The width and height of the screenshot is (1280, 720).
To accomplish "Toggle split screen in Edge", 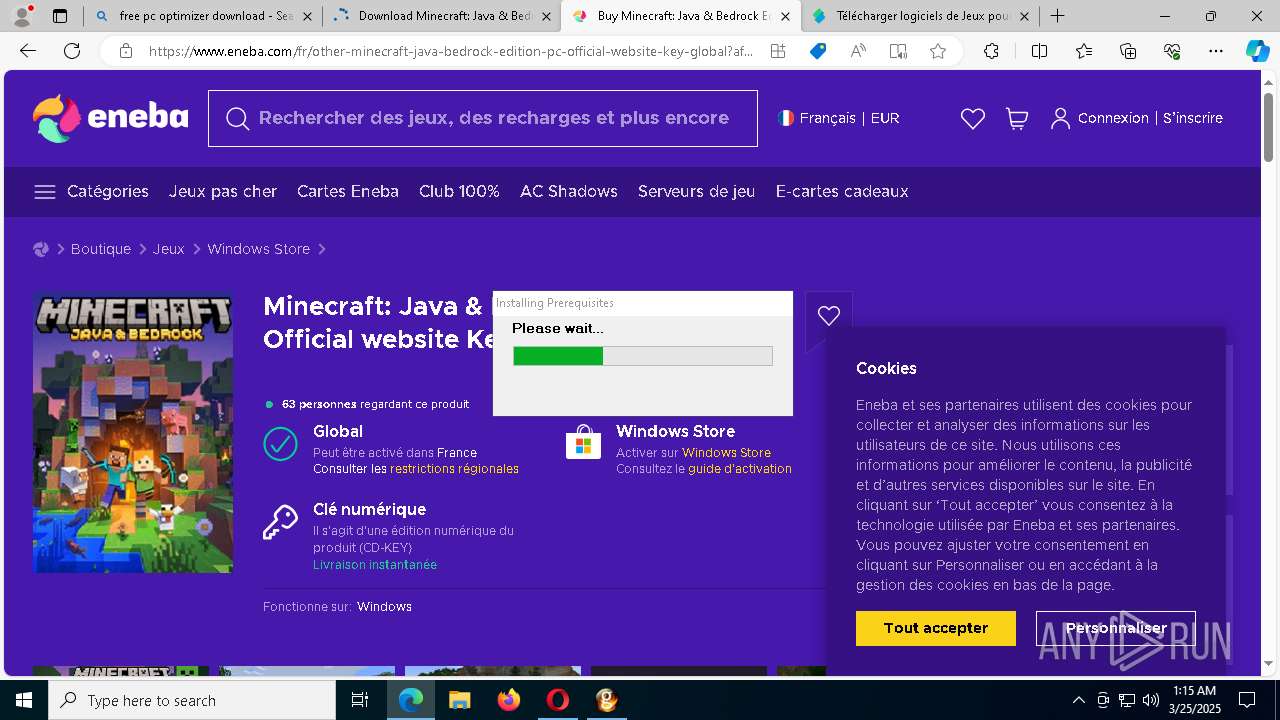I will coord(1039,51).
